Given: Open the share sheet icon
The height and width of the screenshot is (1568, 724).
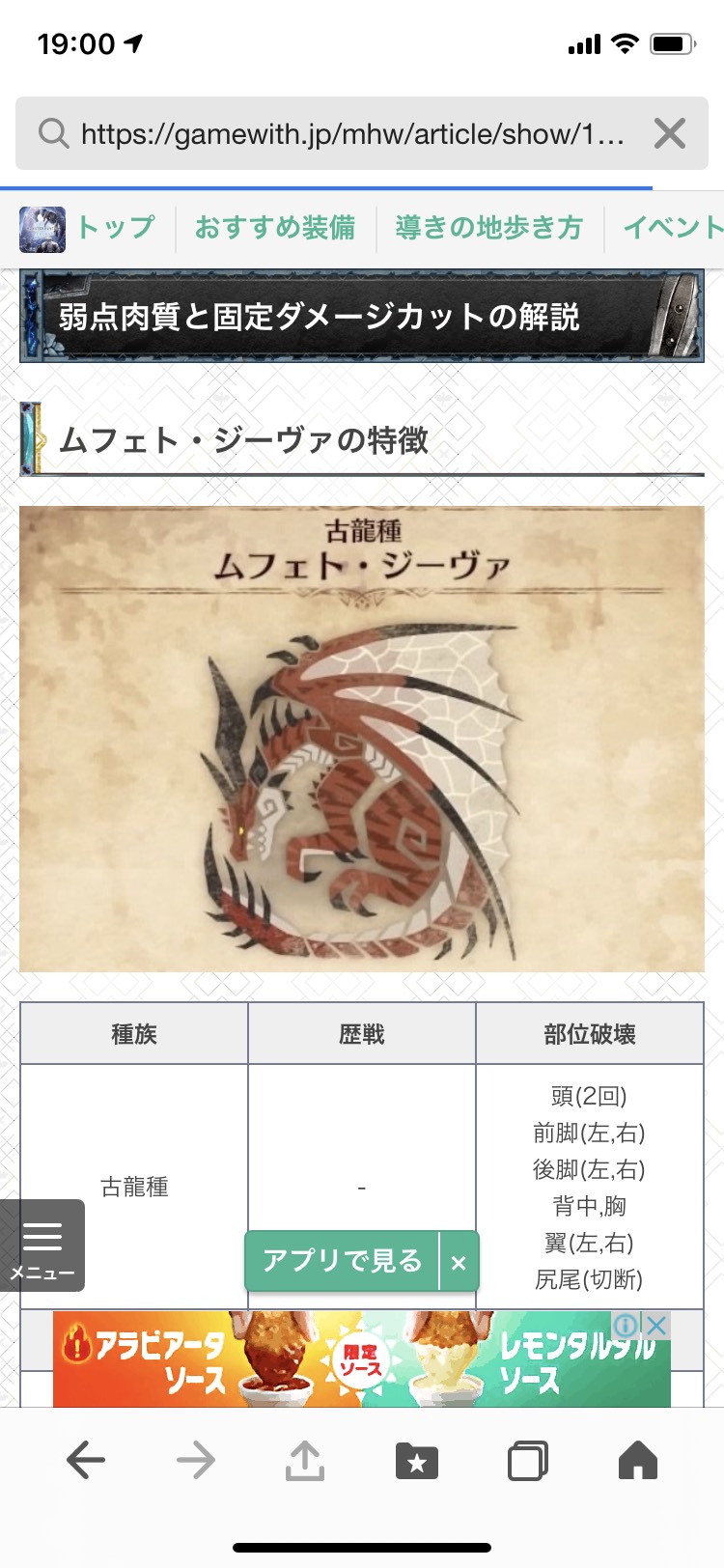Looking at the screenshot, I should click(x=305, y=1460).
